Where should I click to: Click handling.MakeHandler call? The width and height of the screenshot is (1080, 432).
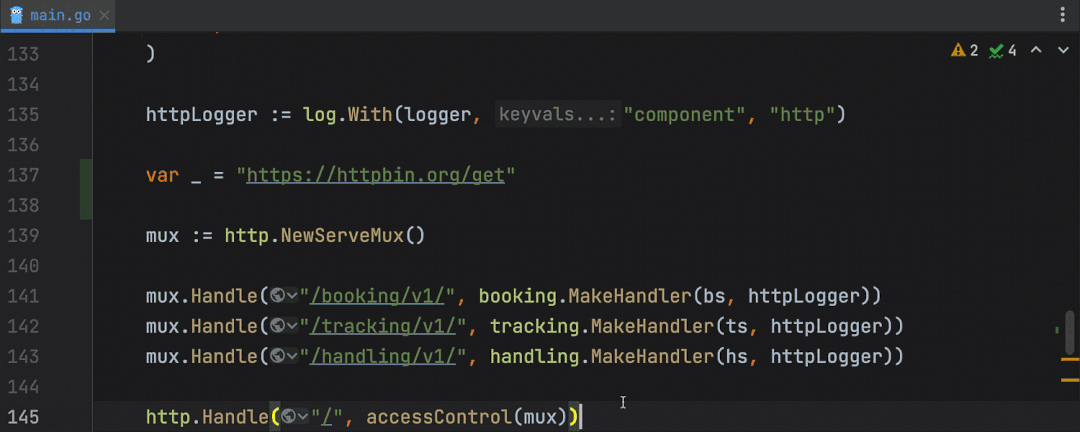coord(601,357)
